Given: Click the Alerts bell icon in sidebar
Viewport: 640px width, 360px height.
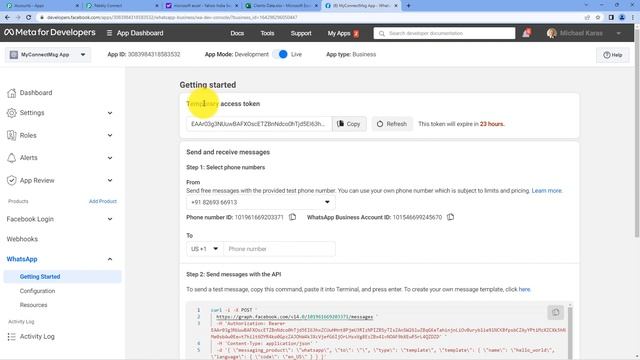Looking at the screenshot, I should pyautogui.click(x=11, y=158).
